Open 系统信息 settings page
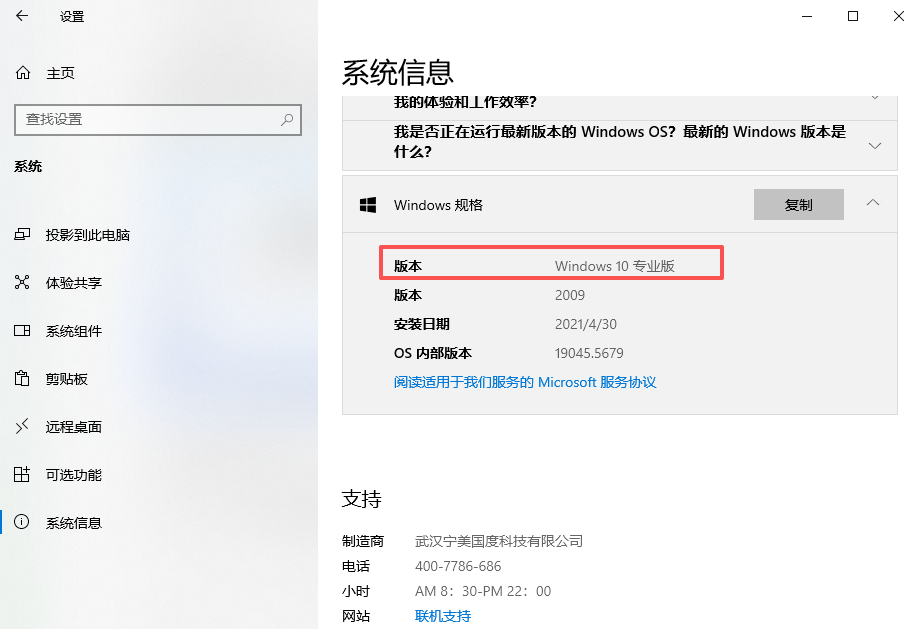Image resolution: width=918 pixels, height=629 pixels. coord(74,523)
